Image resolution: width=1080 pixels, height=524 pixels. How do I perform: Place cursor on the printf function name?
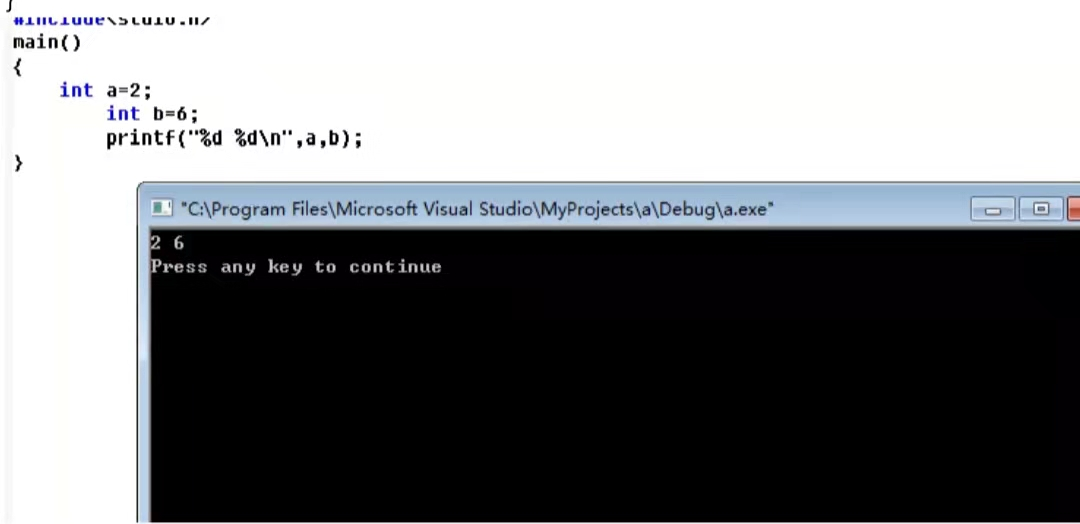click(141, 138)
